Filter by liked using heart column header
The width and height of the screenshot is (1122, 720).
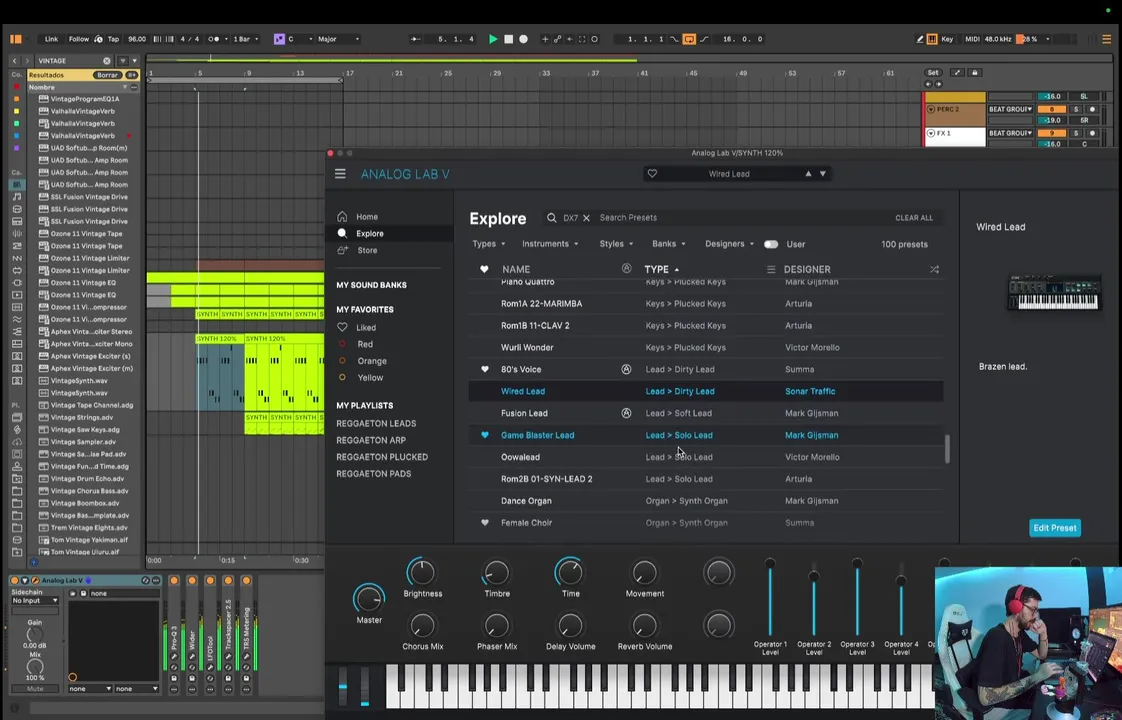pos(484,270)
